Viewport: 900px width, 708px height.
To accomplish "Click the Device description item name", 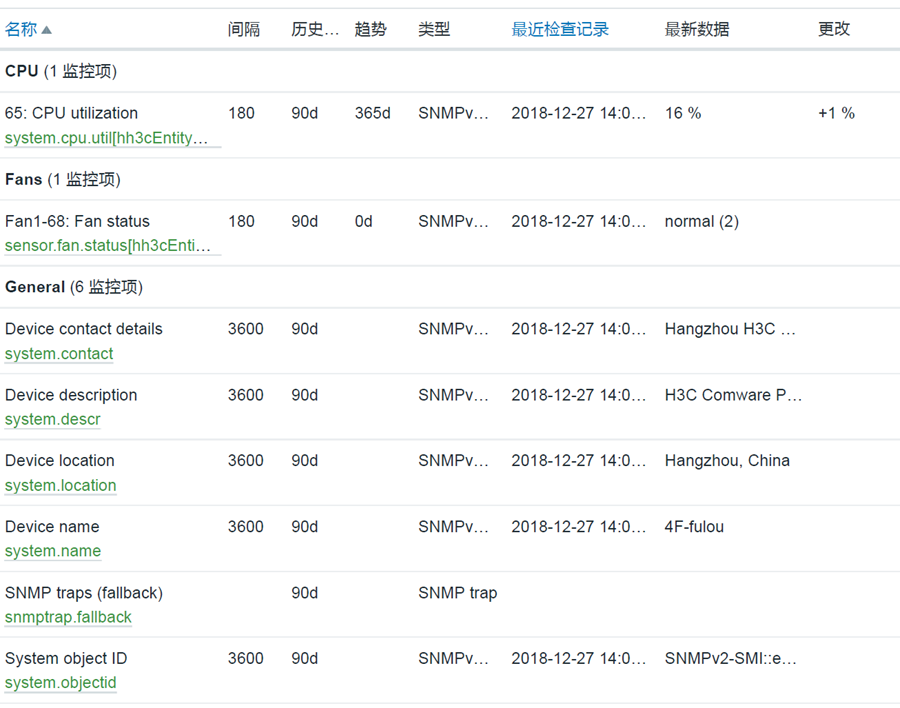I will pos(71,395).
